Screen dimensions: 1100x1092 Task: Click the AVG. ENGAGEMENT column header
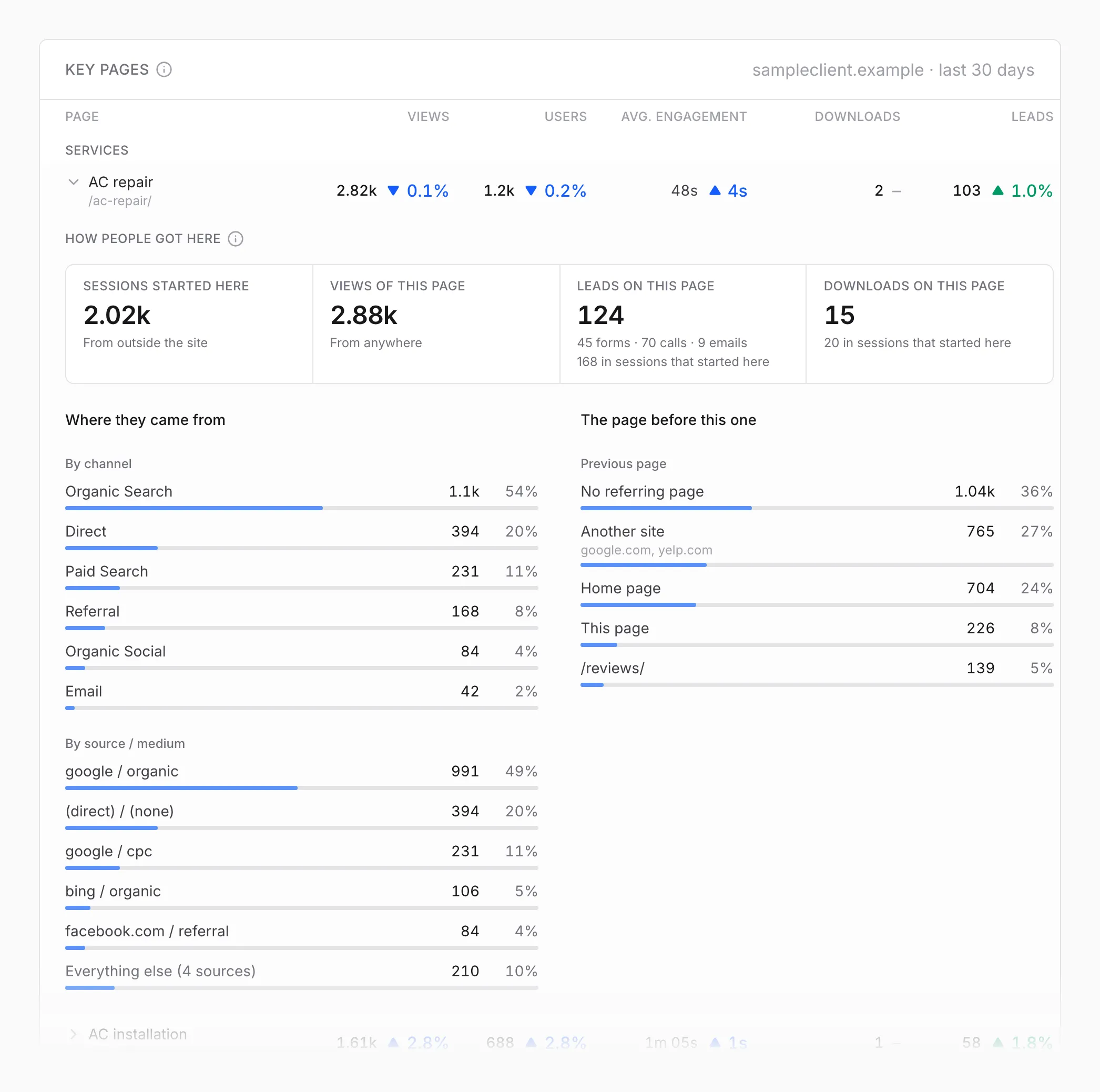point(684,117)
